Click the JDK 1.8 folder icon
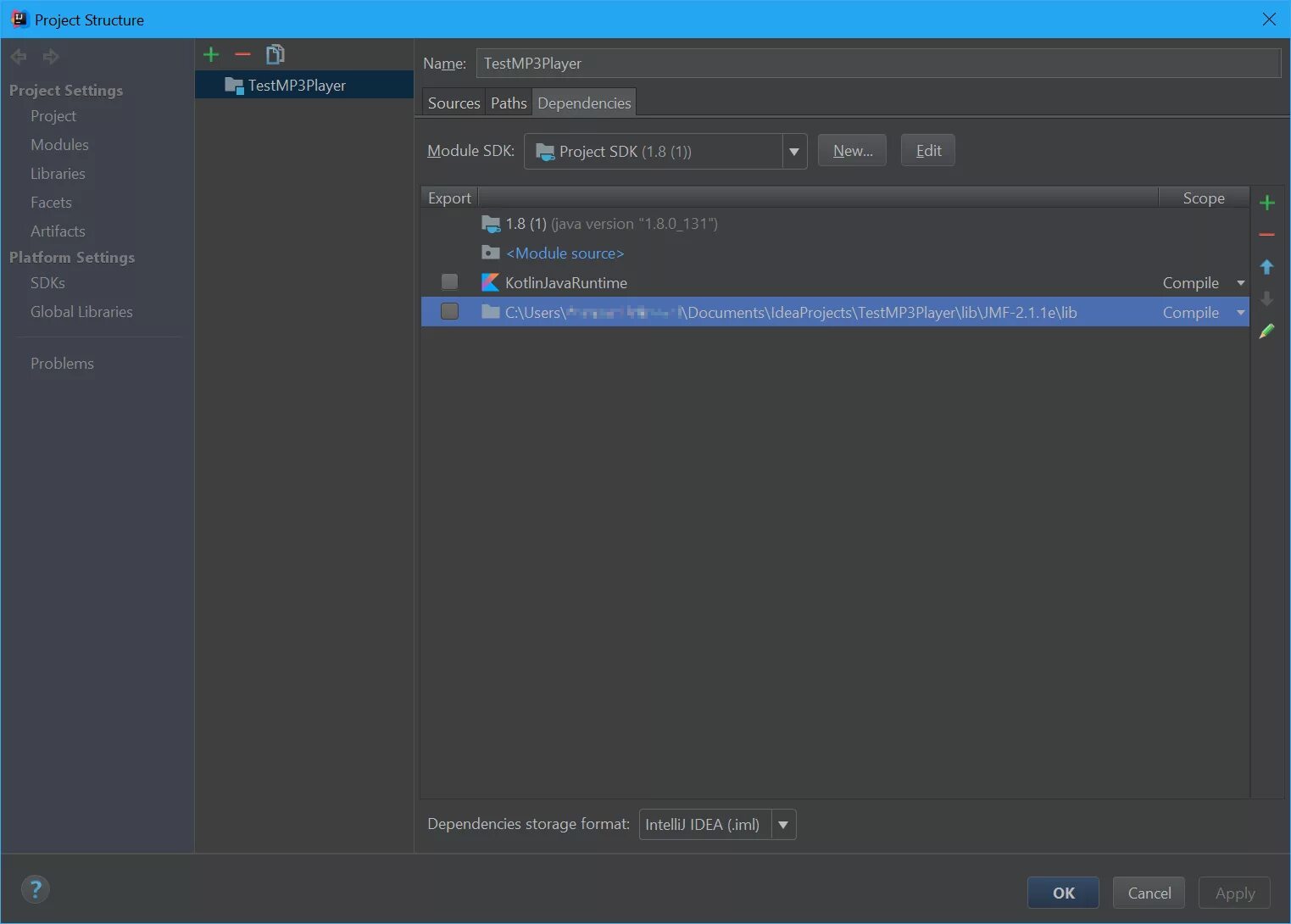The width and height of the screenshot is (1291, 924). click(491, 224)
